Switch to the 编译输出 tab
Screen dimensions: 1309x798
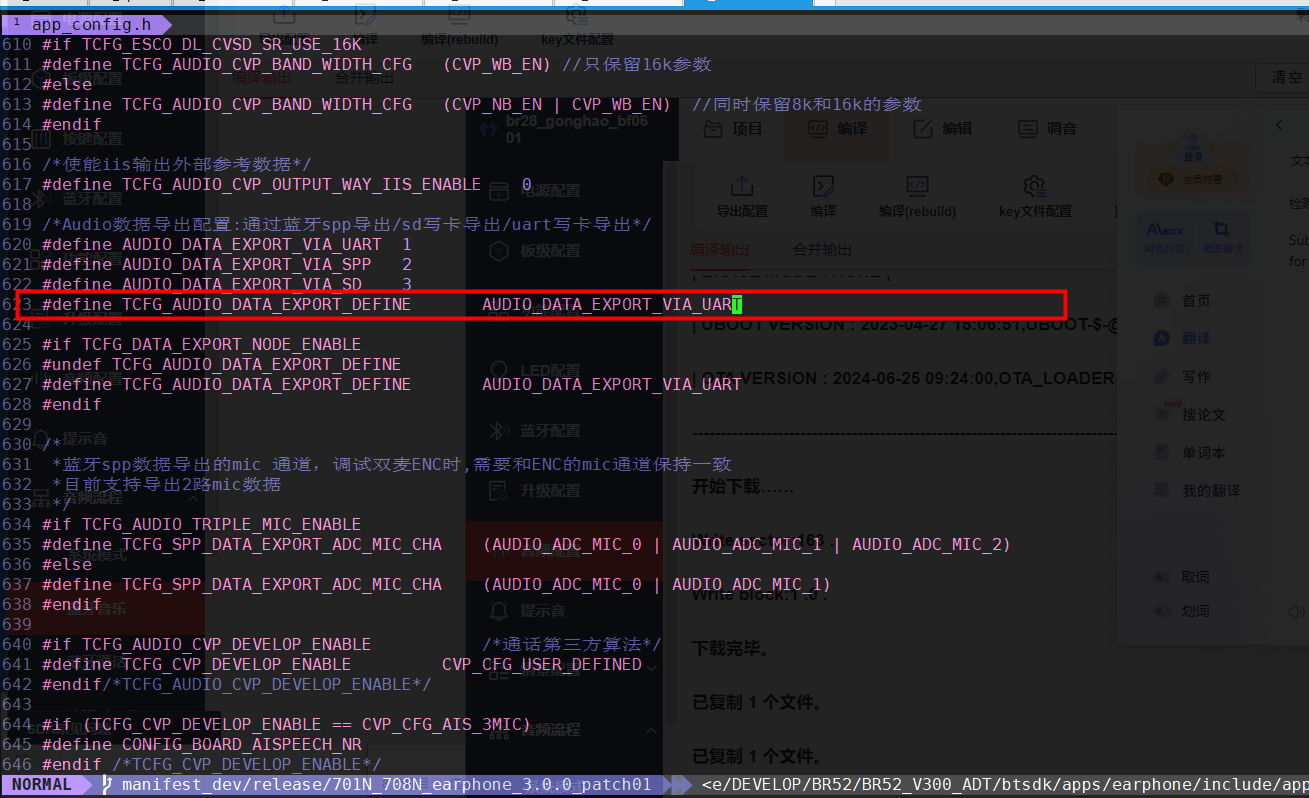[x=719, y=250]
